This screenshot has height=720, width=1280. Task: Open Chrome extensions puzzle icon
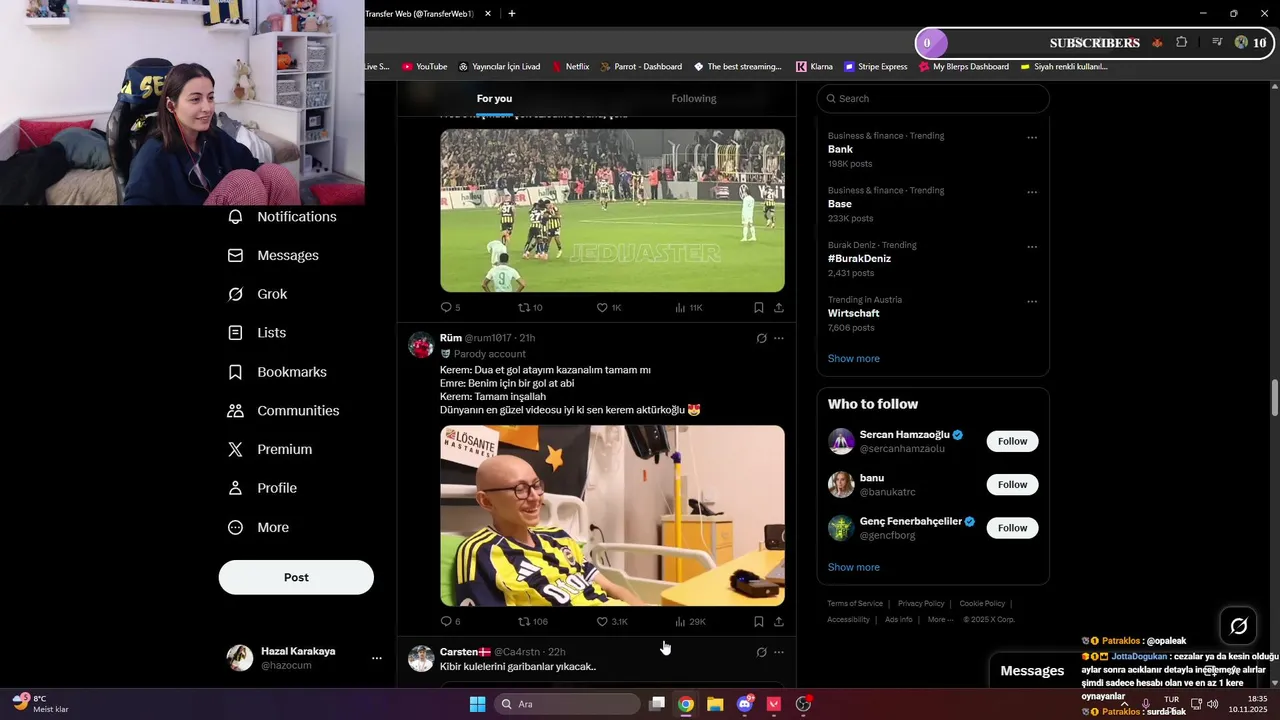(1181, 42)
